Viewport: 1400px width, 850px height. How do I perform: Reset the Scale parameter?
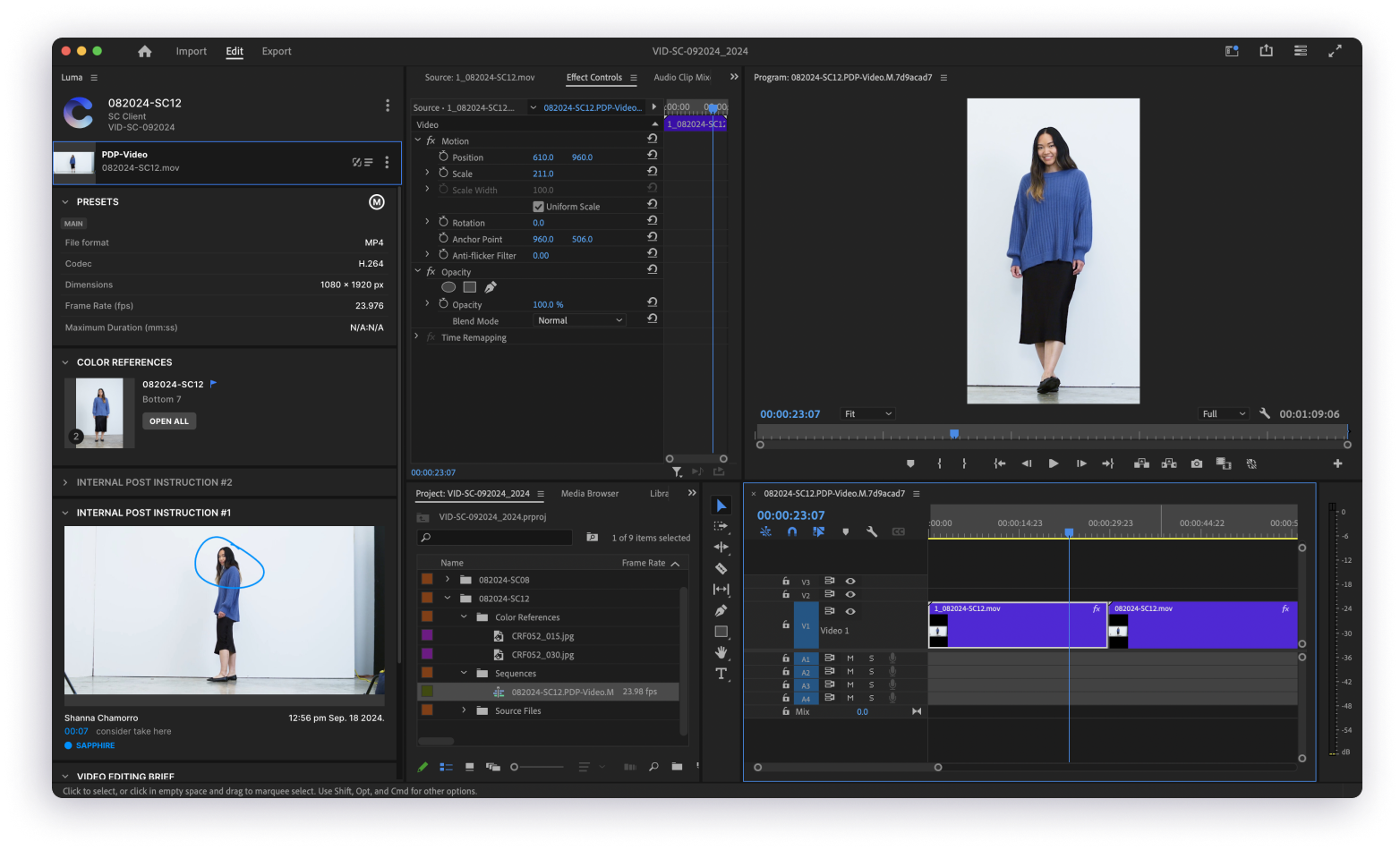click(652, 171)
